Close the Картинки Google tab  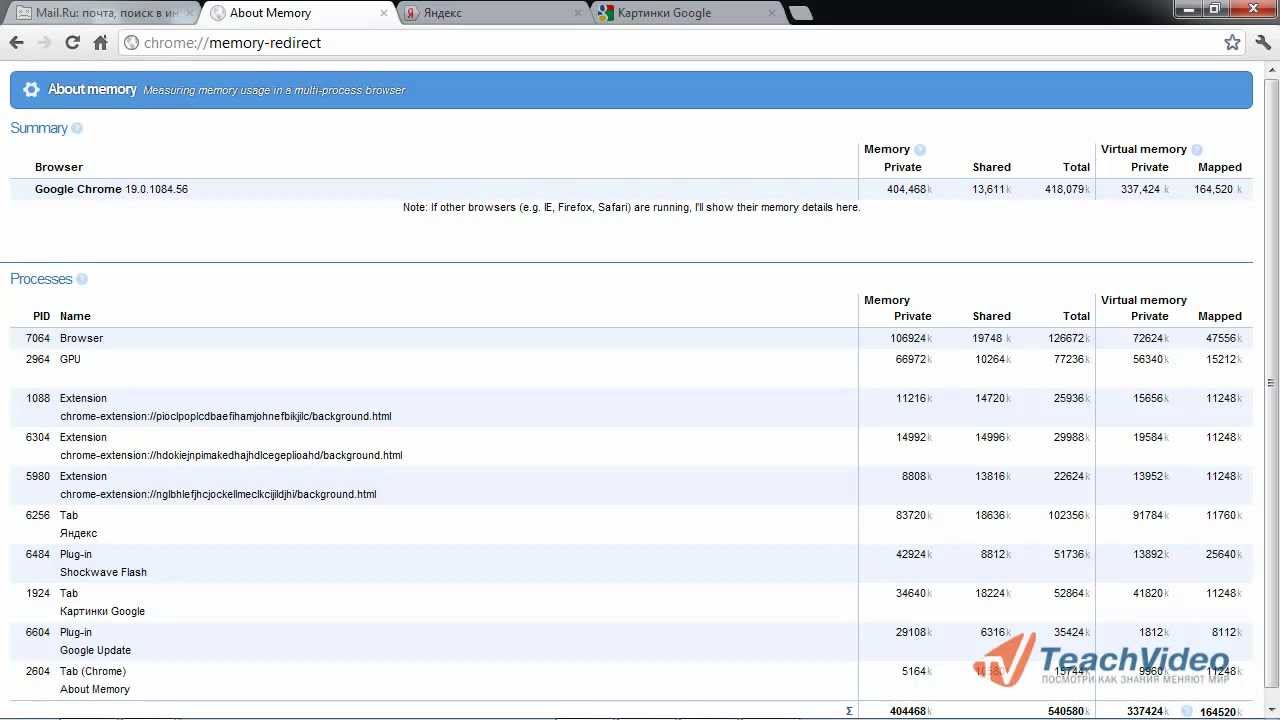(771, 13)
